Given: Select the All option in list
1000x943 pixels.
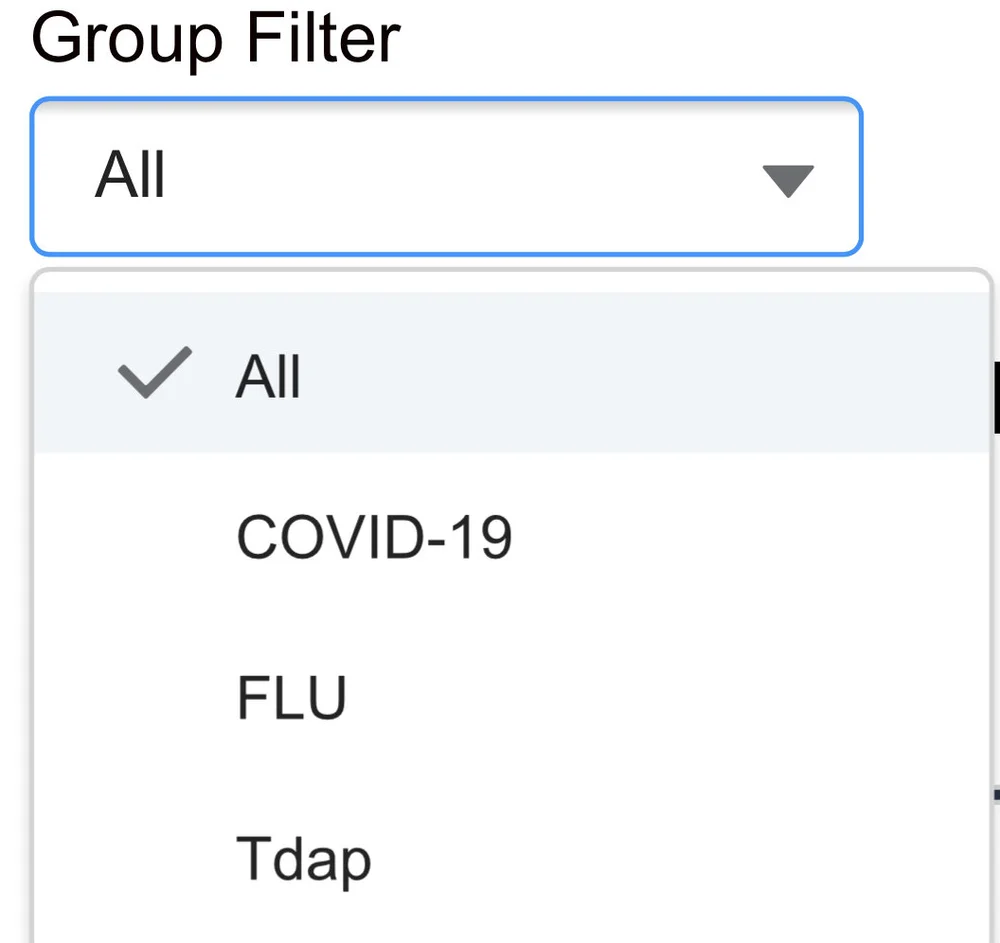Looking at the screenshot, I should point(511,373).
